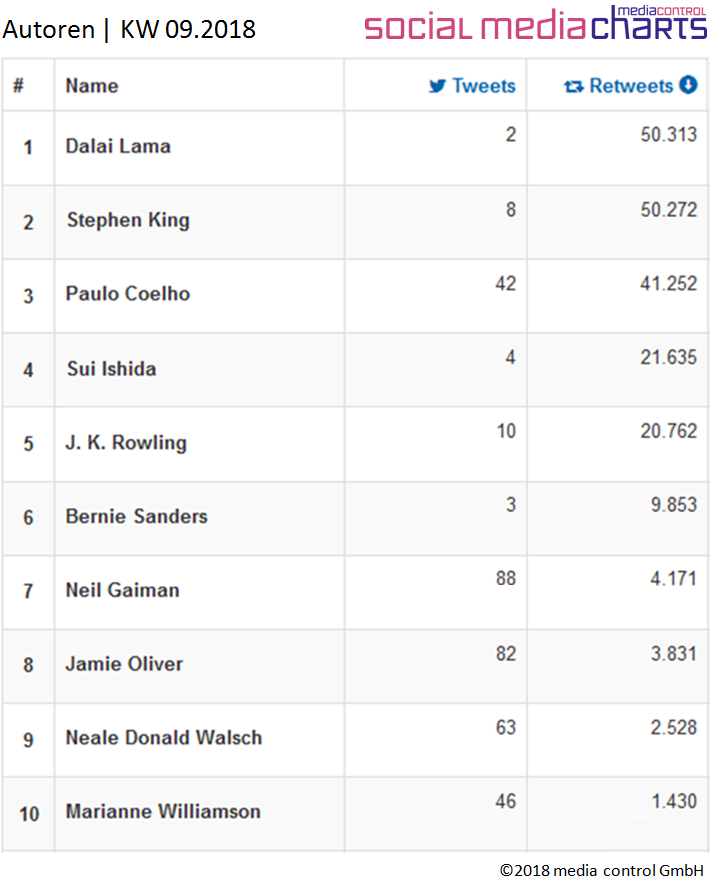Click the Autoren | KW 09.2018 title
The height and width of the screenshot is (880, 711).
click(129, 29)
